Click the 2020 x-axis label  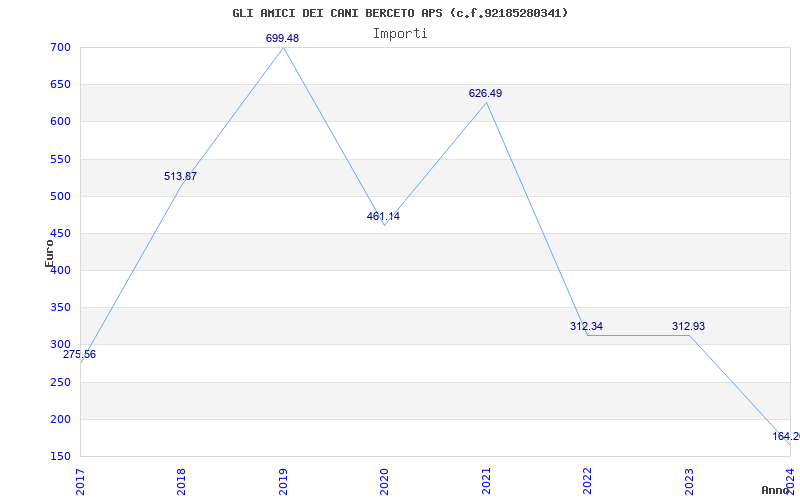[384, 482]
